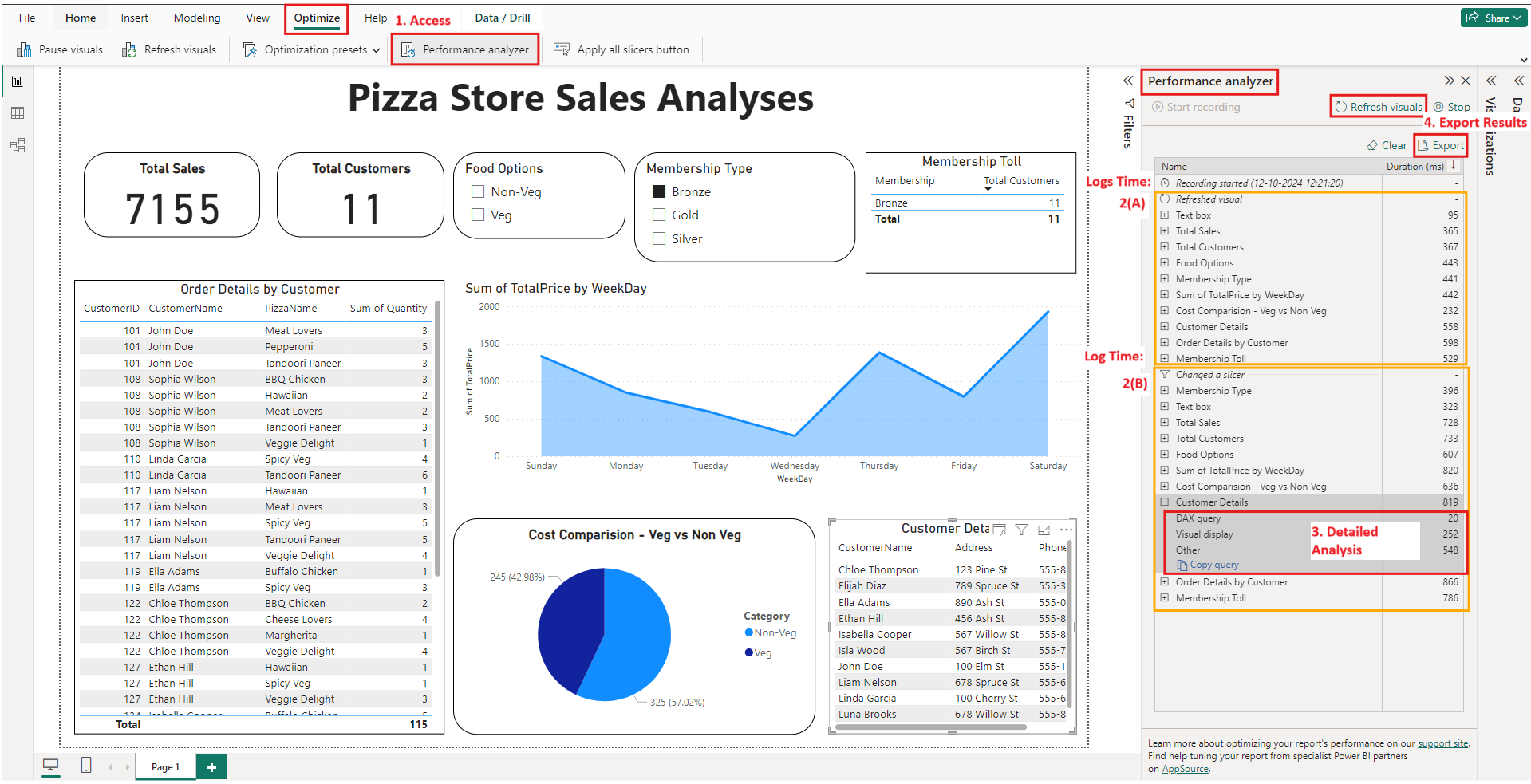The width and height of the screenshot is (1531, 784).
Task: Collapse the ribbon with the chevron
Action: click(x=1523, y=60)
